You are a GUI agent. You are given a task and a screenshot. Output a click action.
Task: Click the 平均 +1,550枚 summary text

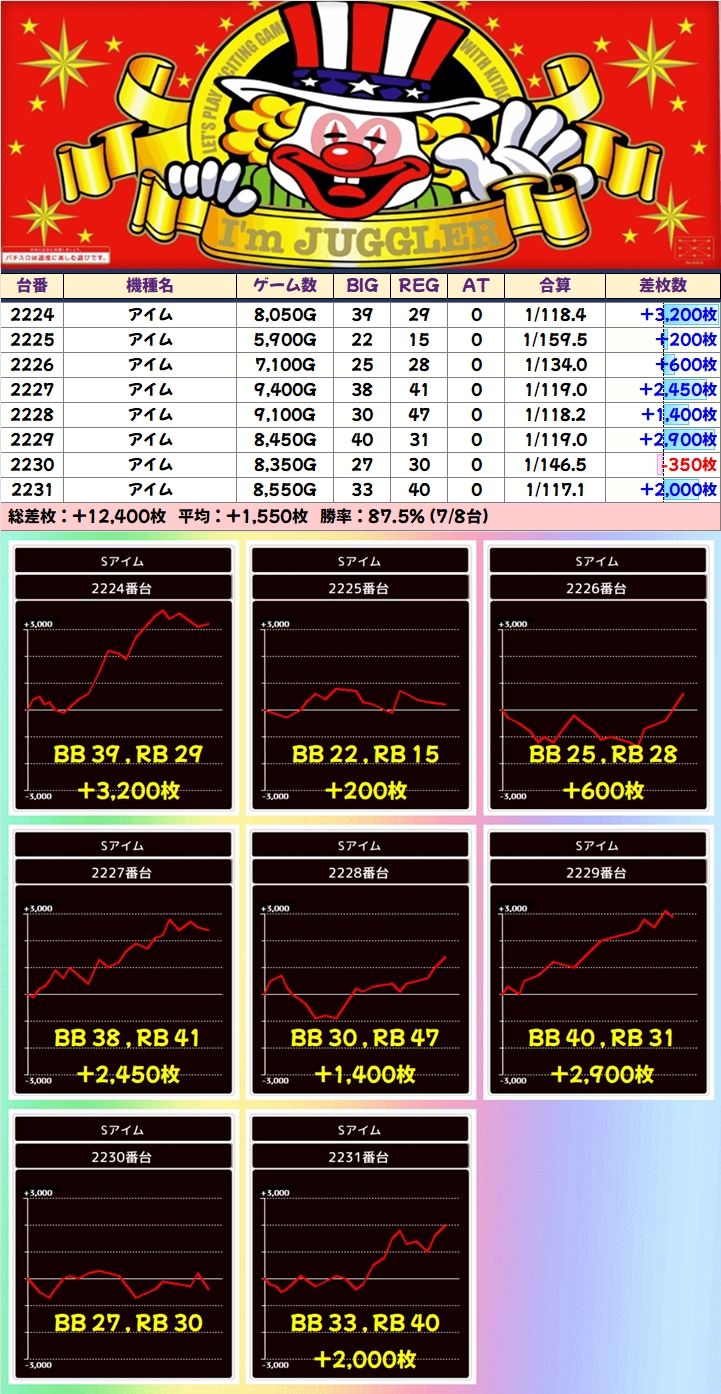coord(243,516)
